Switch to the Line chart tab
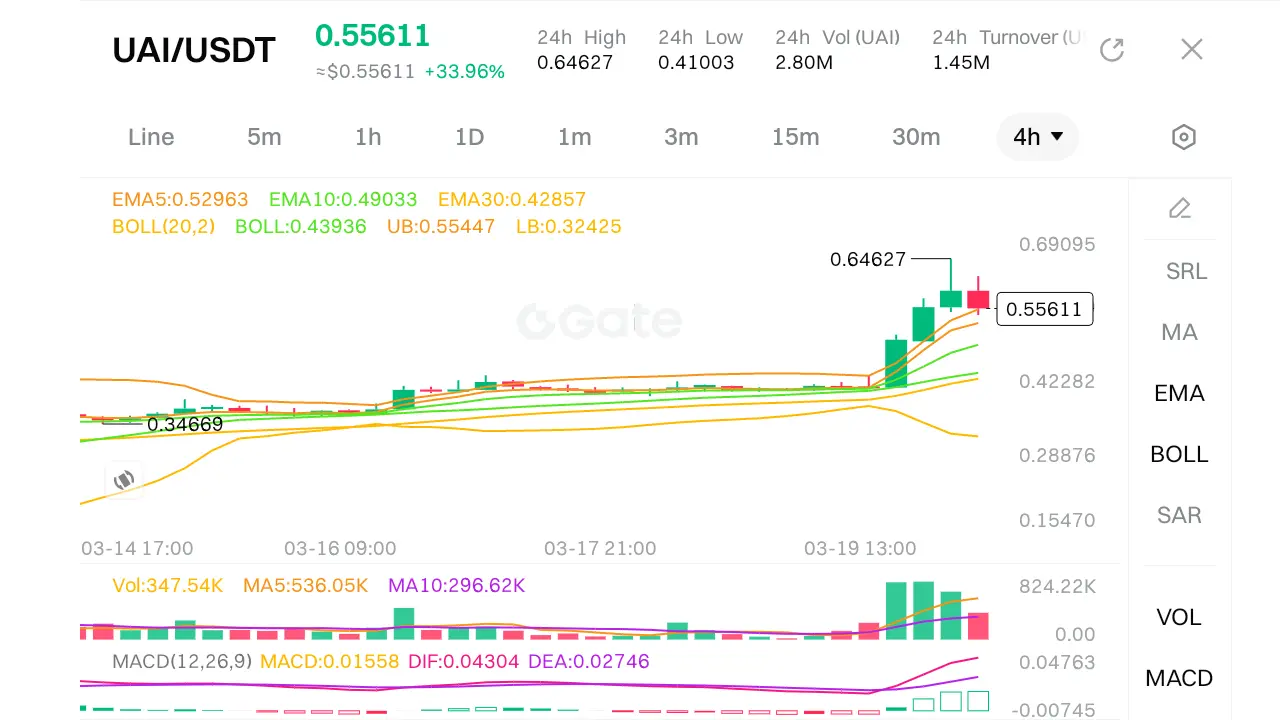The width and height of the screenshot is (1280, 720). 151,137
